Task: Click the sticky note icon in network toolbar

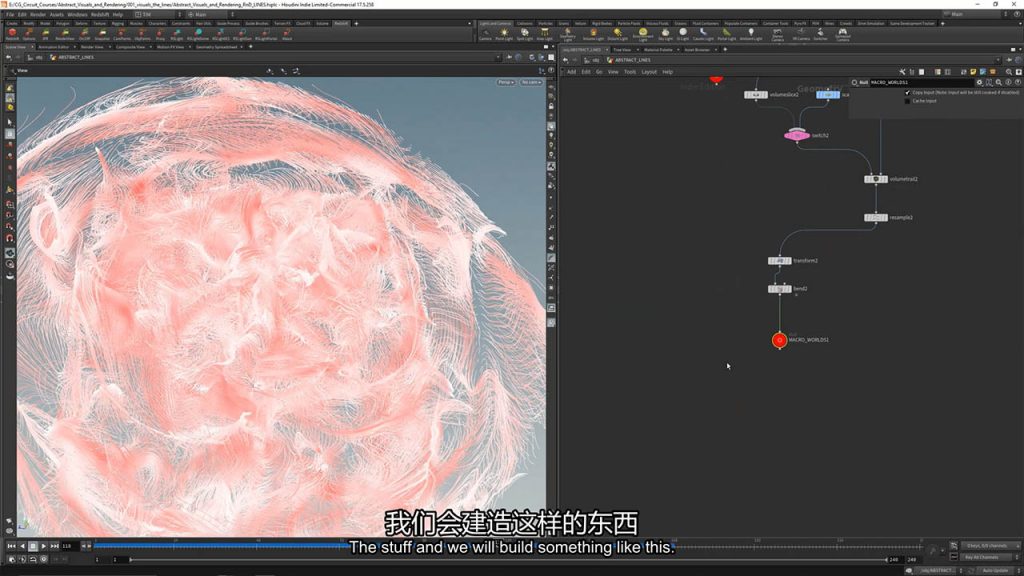Action: pyautogui.click(x=973, y=72)
